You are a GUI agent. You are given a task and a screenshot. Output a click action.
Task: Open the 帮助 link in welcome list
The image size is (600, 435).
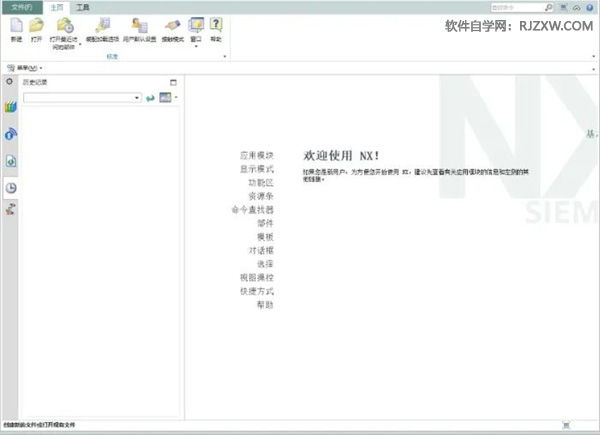pyautogui.click(x=265, y=305)
